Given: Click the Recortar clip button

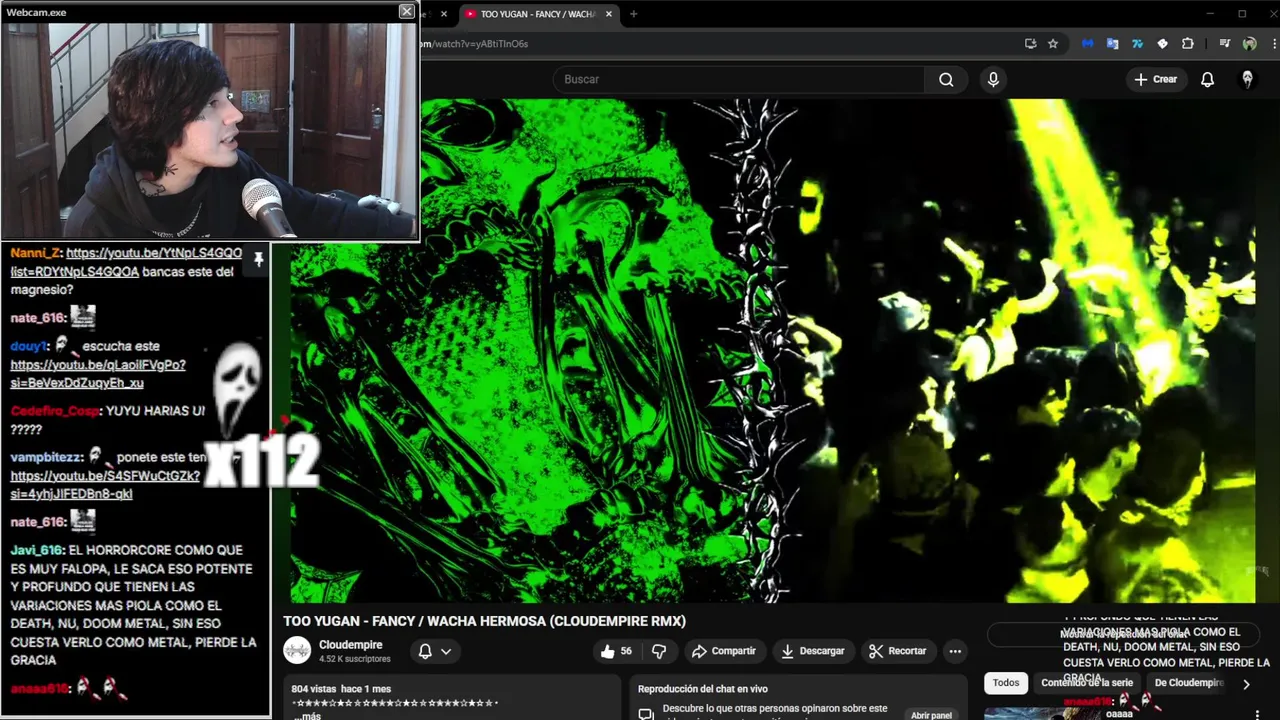Looking at the screenshot, I should coord(897,651).
